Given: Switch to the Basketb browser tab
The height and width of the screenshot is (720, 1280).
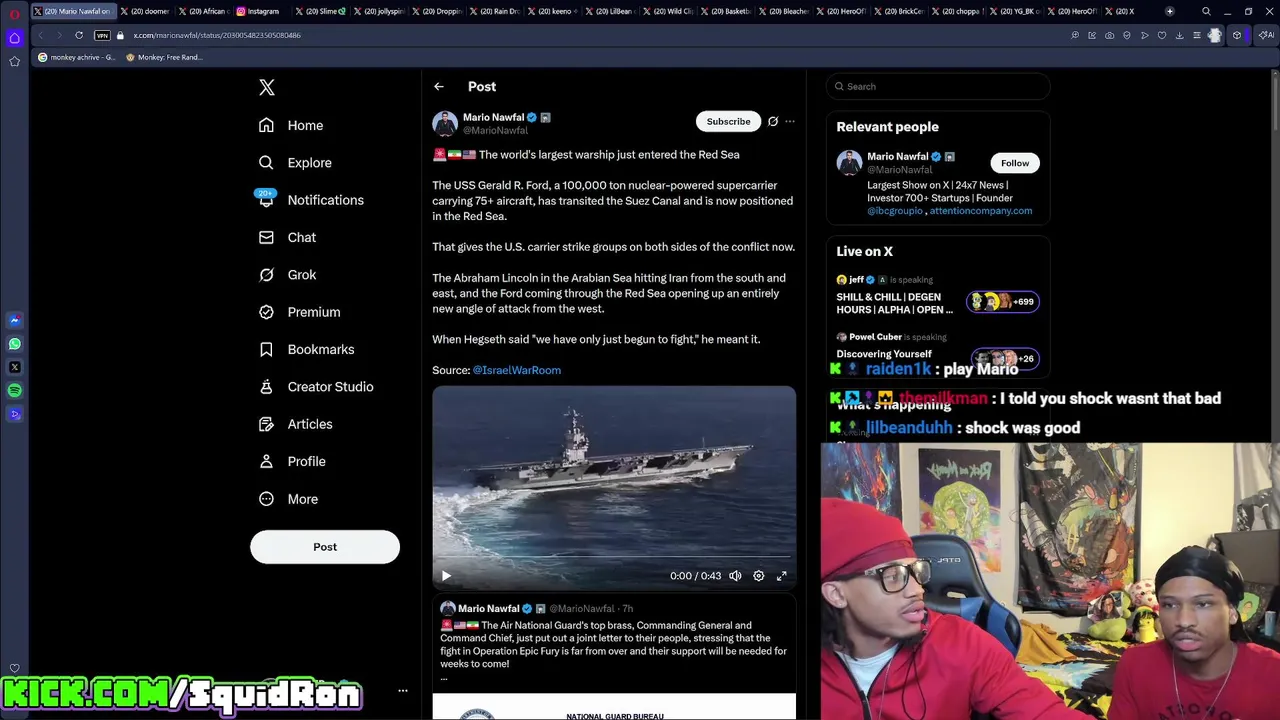Looking at the screenshot, I should 727,11.
